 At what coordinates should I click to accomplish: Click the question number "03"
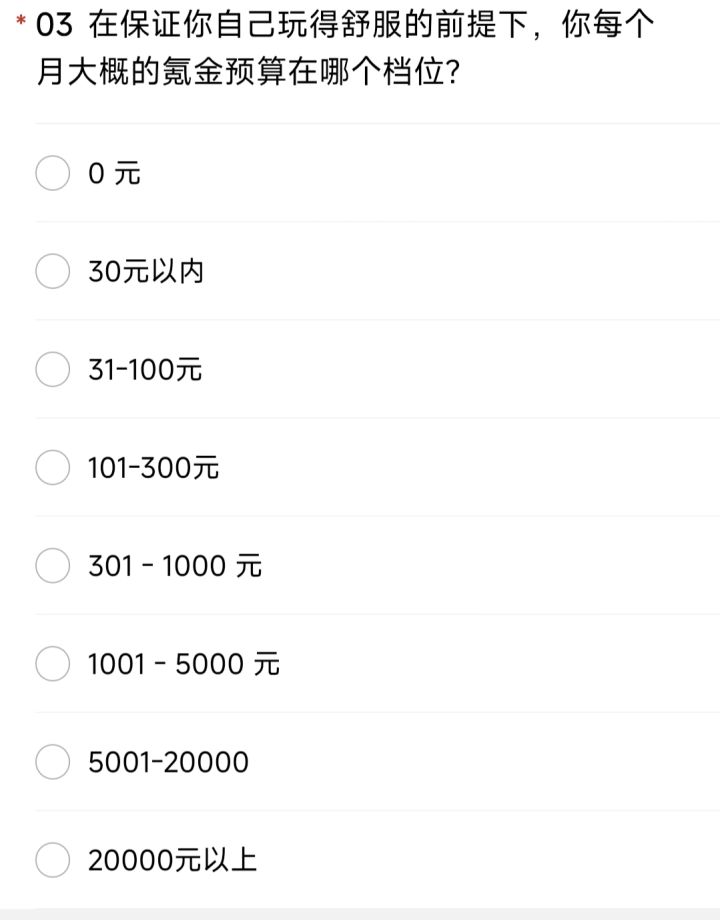pos(54,27)
